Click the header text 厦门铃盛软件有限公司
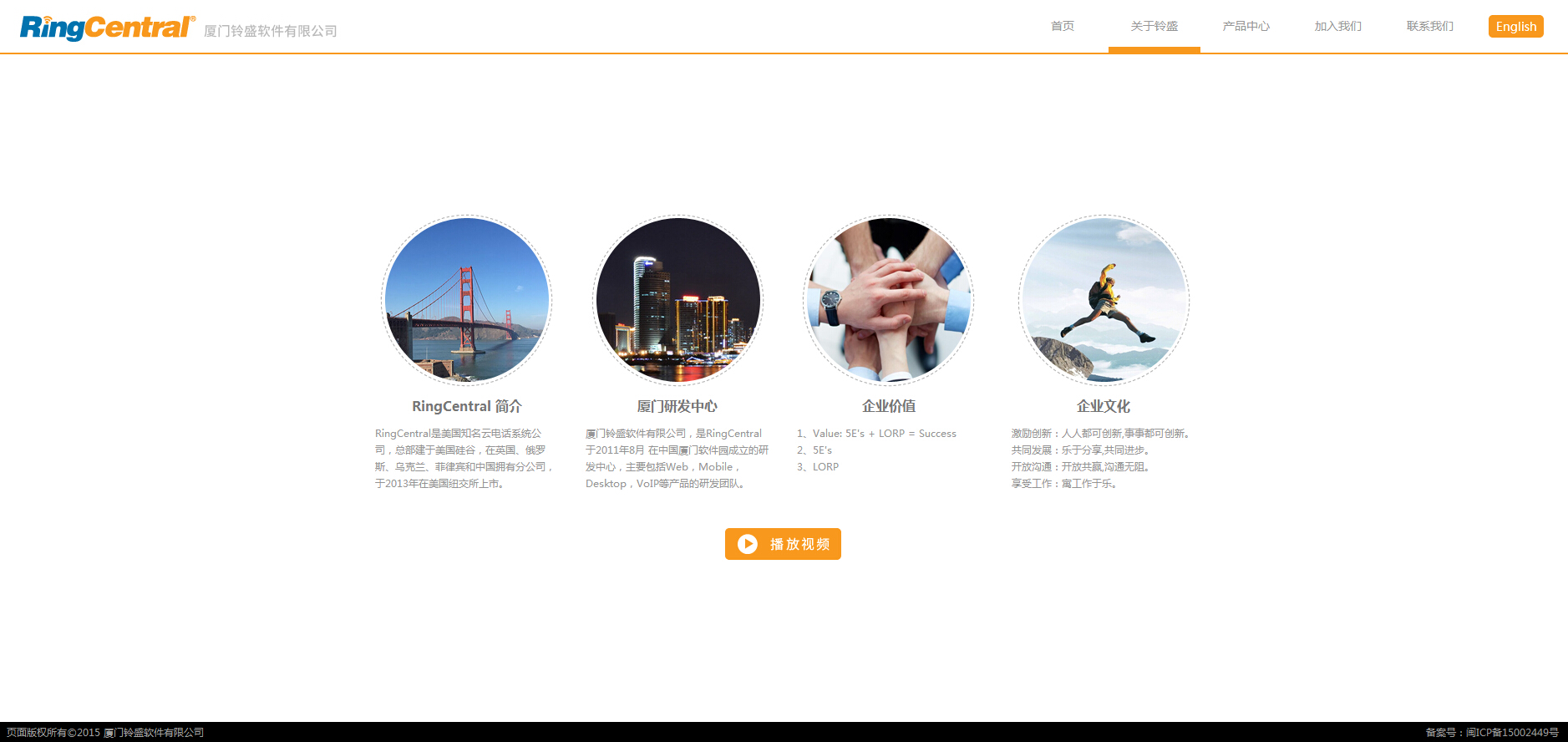1568x742 pixels. tap(271, 31)
